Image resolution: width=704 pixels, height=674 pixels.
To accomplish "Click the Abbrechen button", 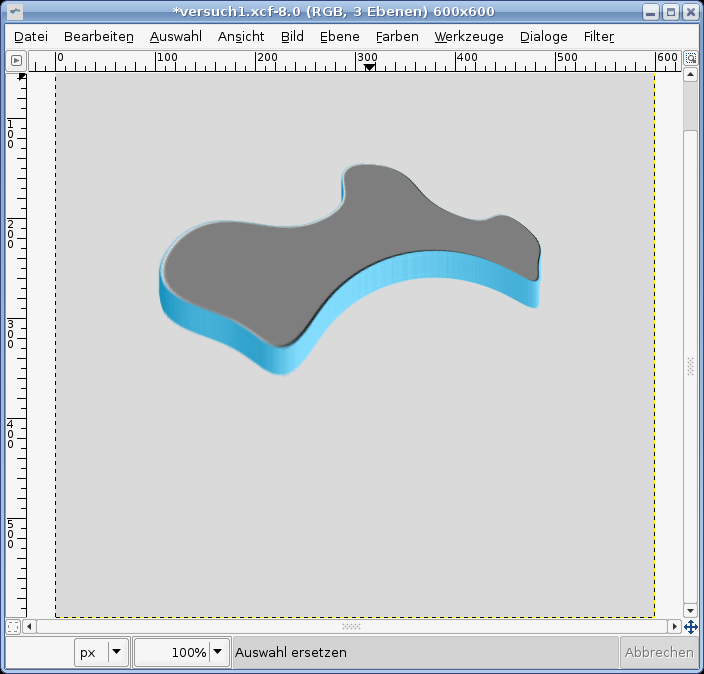I will pos(659,652).
